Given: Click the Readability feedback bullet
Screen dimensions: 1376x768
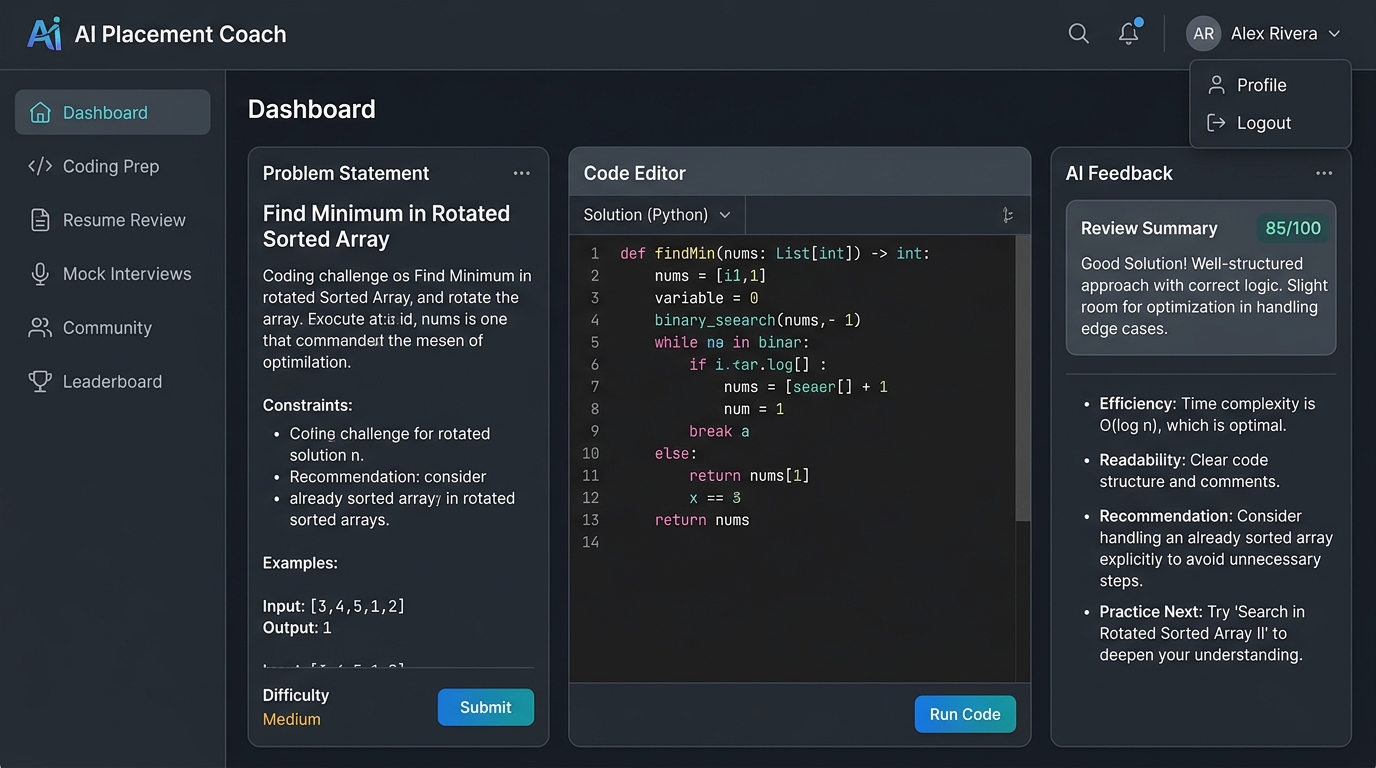Looking at the screenshot, I should click(1189, 471).
